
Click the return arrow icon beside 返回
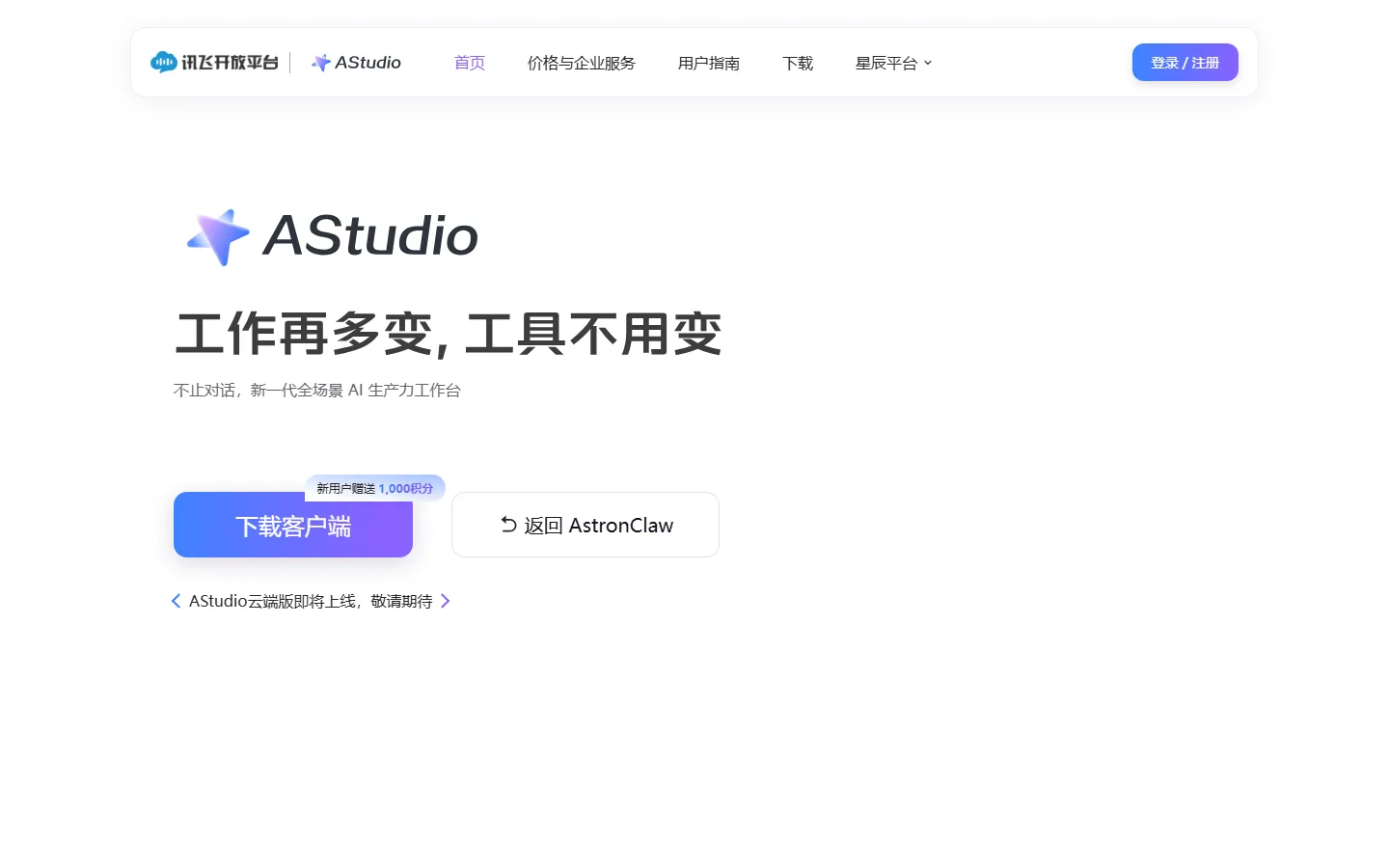click(508, 525)
